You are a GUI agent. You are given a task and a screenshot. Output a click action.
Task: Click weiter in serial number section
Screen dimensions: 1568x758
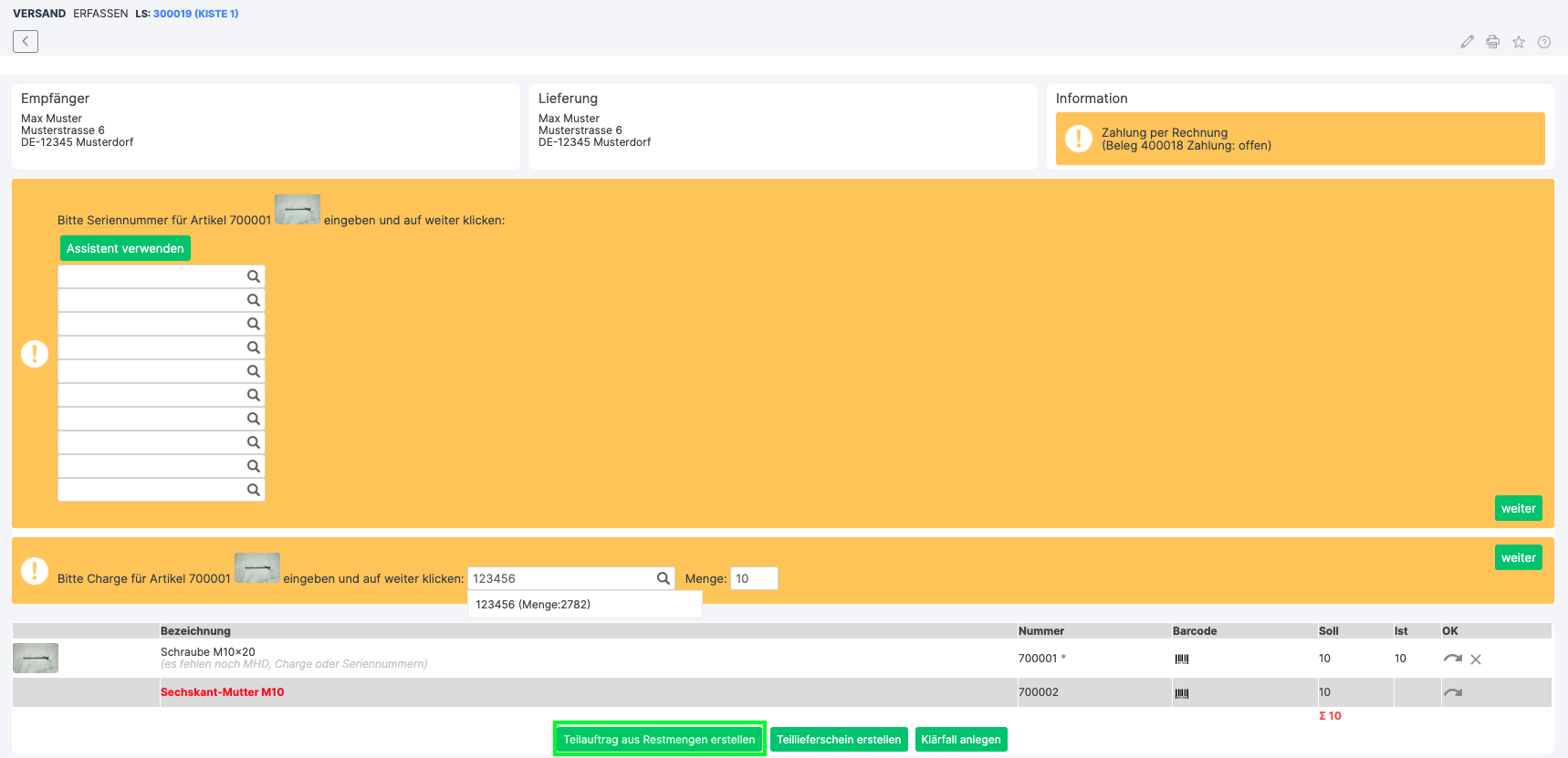(x=1519, y=508)
